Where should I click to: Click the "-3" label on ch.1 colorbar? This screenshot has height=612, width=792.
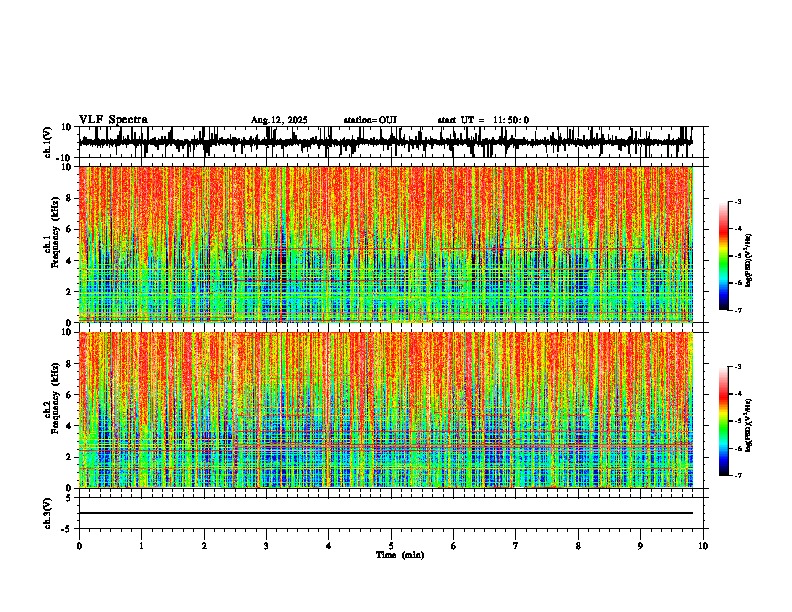click(x=738, y=201)
